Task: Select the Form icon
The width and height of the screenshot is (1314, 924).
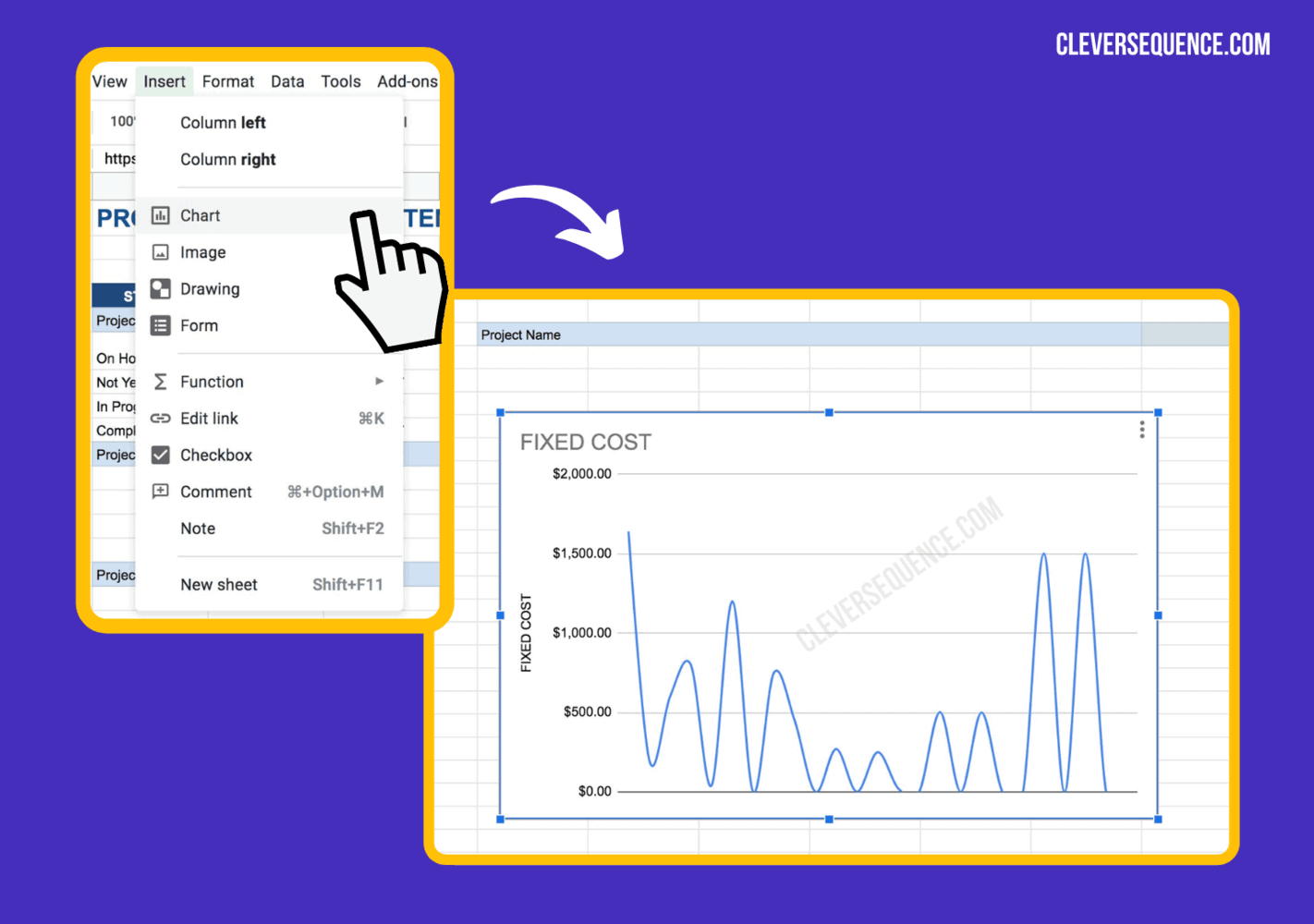Action: tap(161, 325)
